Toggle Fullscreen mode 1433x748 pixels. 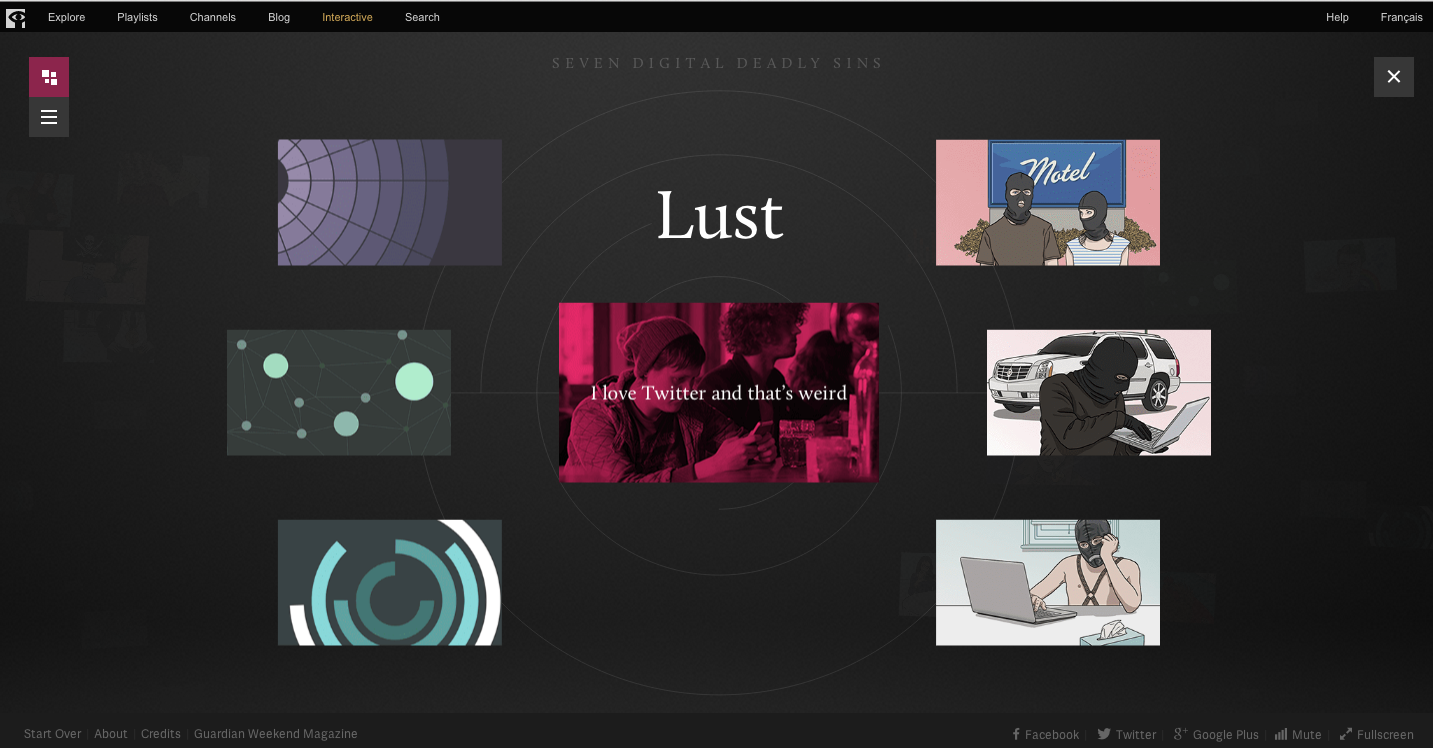[x=1377, y=734]
